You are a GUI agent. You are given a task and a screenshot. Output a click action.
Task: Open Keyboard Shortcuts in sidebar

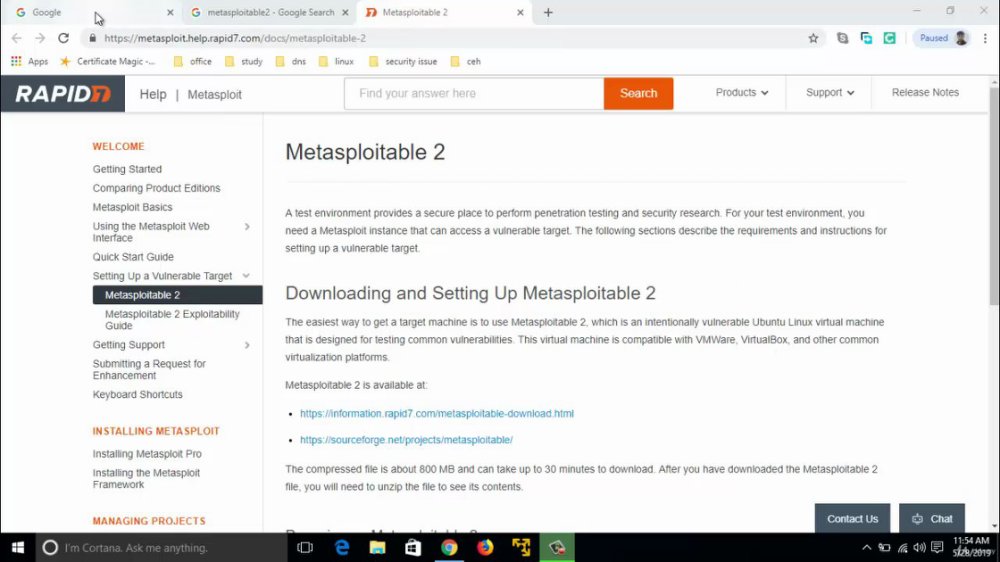click(137, 394)
